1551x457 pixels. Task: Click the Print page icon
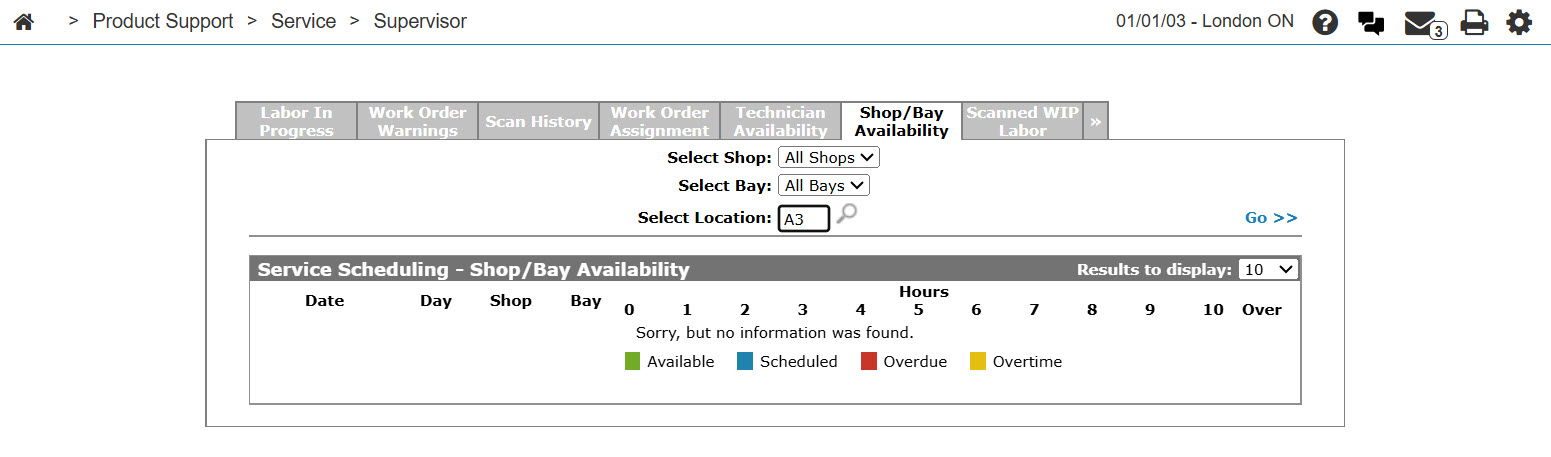point(1474,22)
